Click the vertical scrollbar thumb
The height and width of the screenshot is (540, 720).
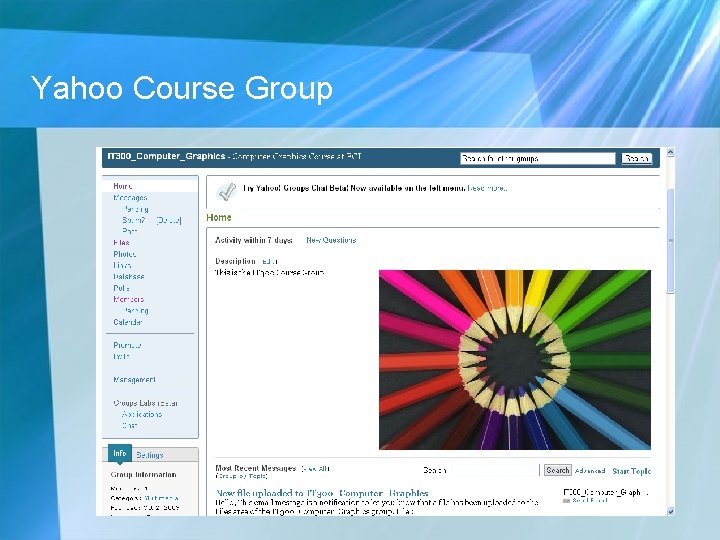pos(670,241)
